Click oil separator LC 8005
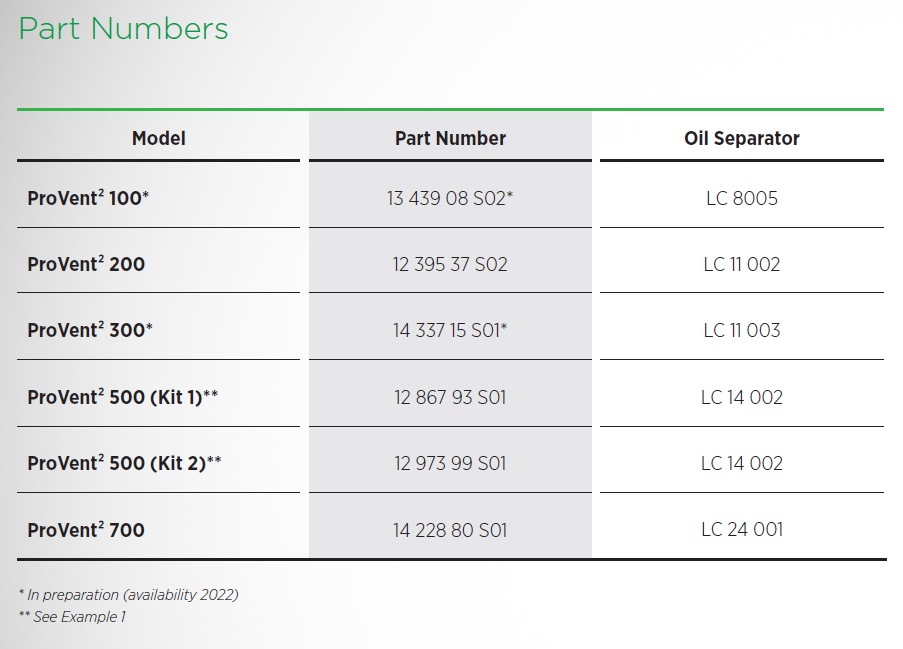Viewport: 903px width, 649px height. [x=742, y=198]
